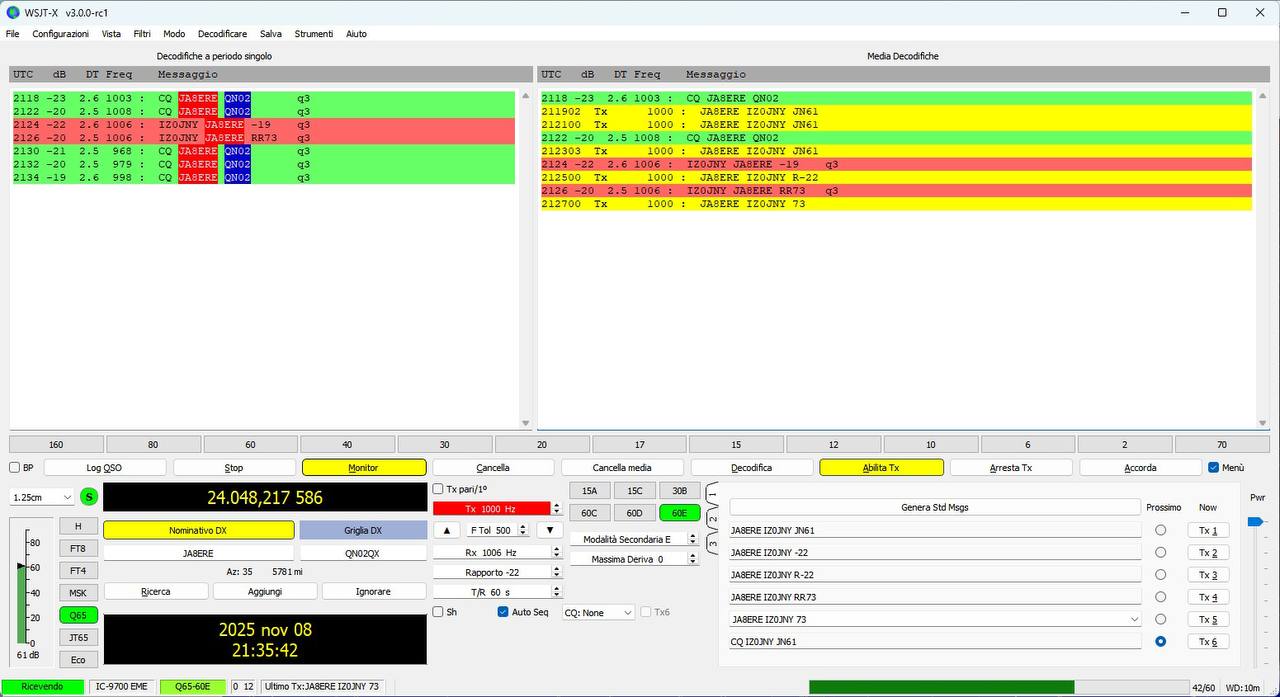The height and width of the screenshot is (697, 1280).
Task: Activate MSK mode
Action: click(x=78, y=592)
